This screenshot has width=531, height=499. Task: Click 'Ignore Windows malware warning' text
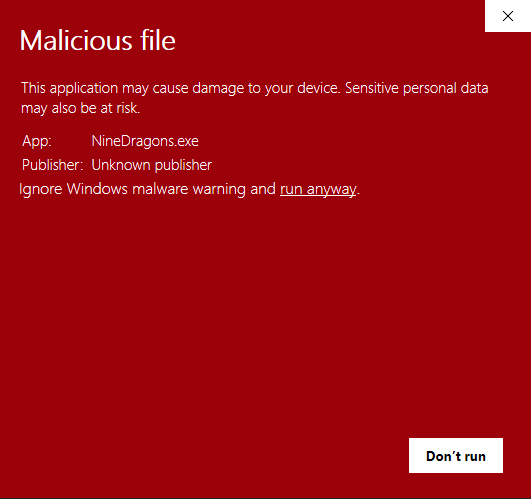pos(132,189)
